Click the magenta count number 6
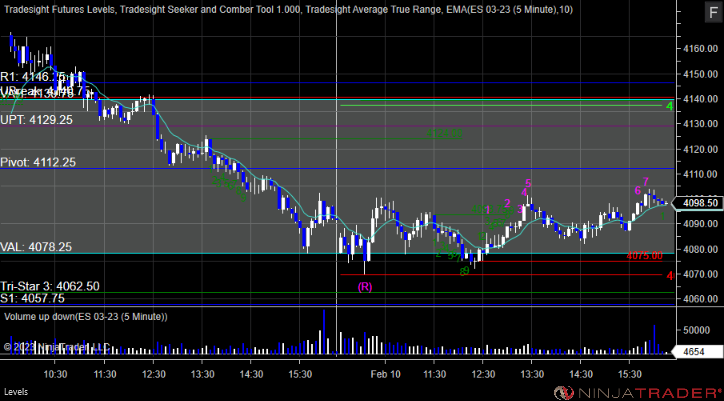This screenshot has width=724, height=401. tap(638, 191)
